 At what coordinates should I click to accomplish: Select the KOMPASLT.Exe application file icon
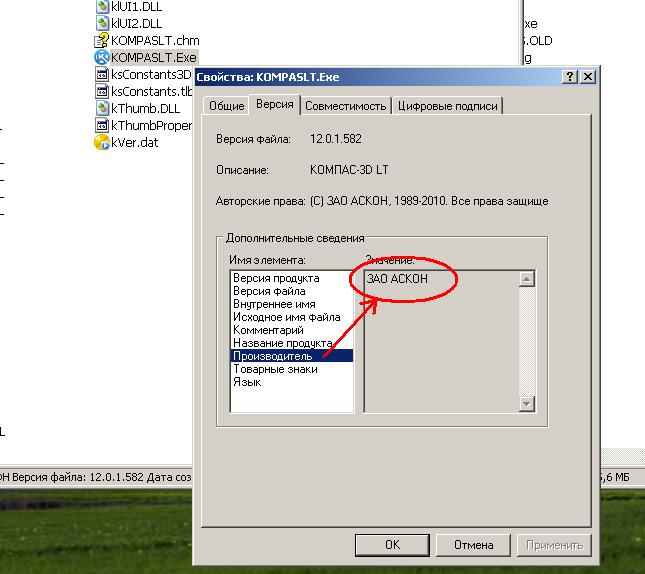101,57
